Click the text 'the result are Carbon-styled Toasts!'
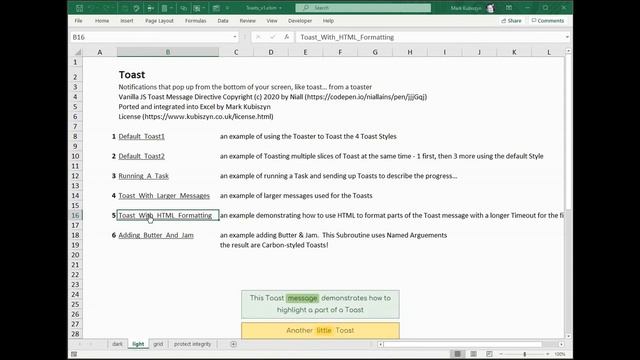 pos(274,245)
